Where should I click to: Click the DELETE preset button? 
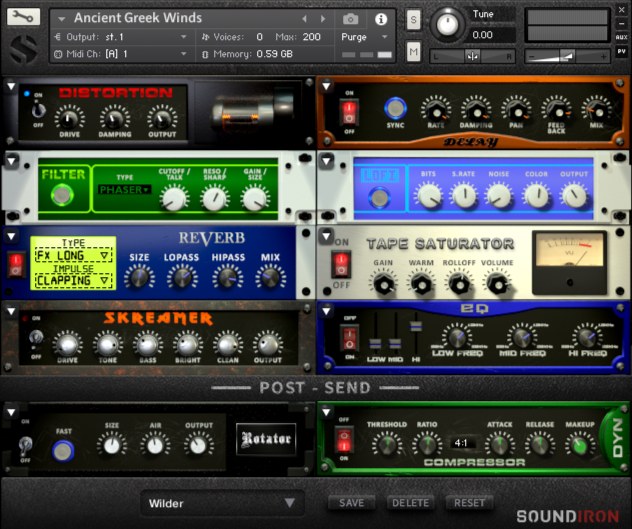pyautogui.click(x=410, y=502)
